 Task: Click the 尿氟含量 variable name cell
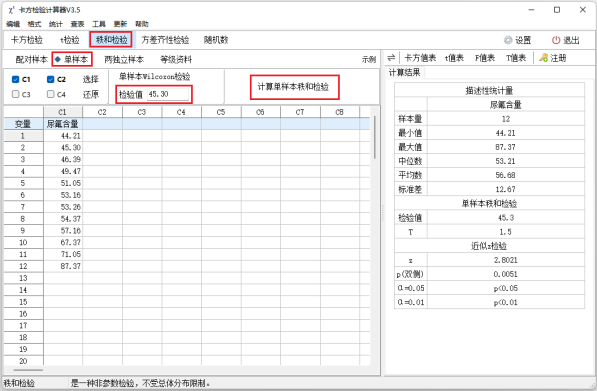click(63, 124)
